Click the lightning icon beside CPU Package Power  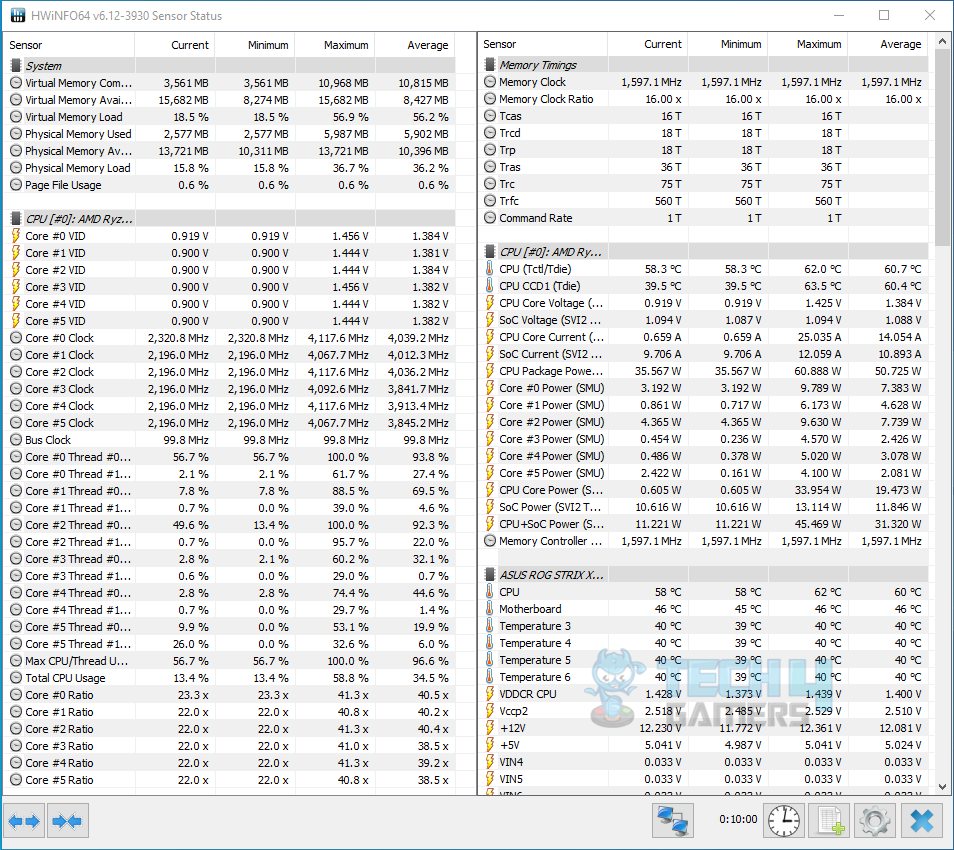[x=490, y=371]
